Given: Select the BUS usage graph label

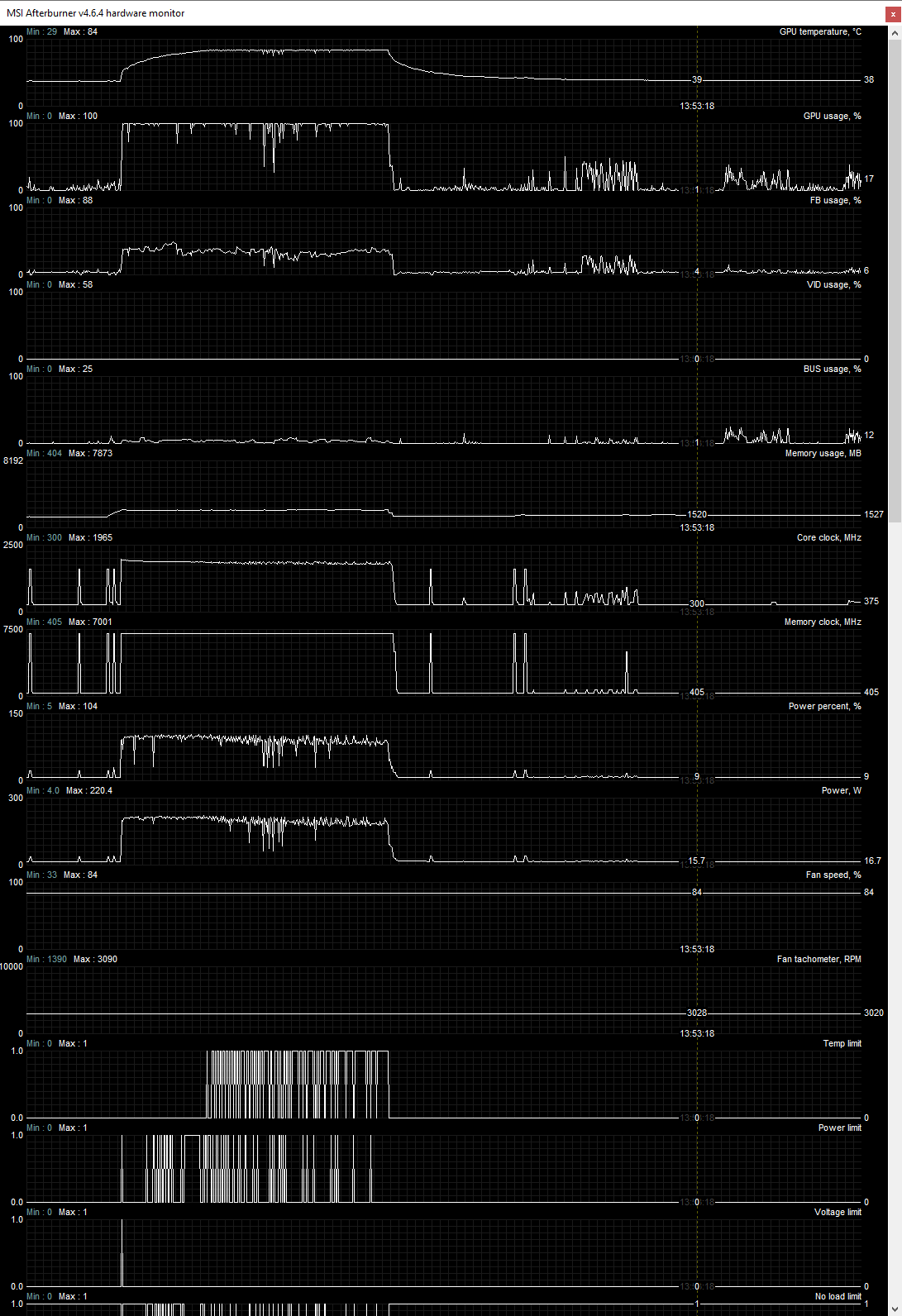Looking at the screenshot, I should (832, 370).
